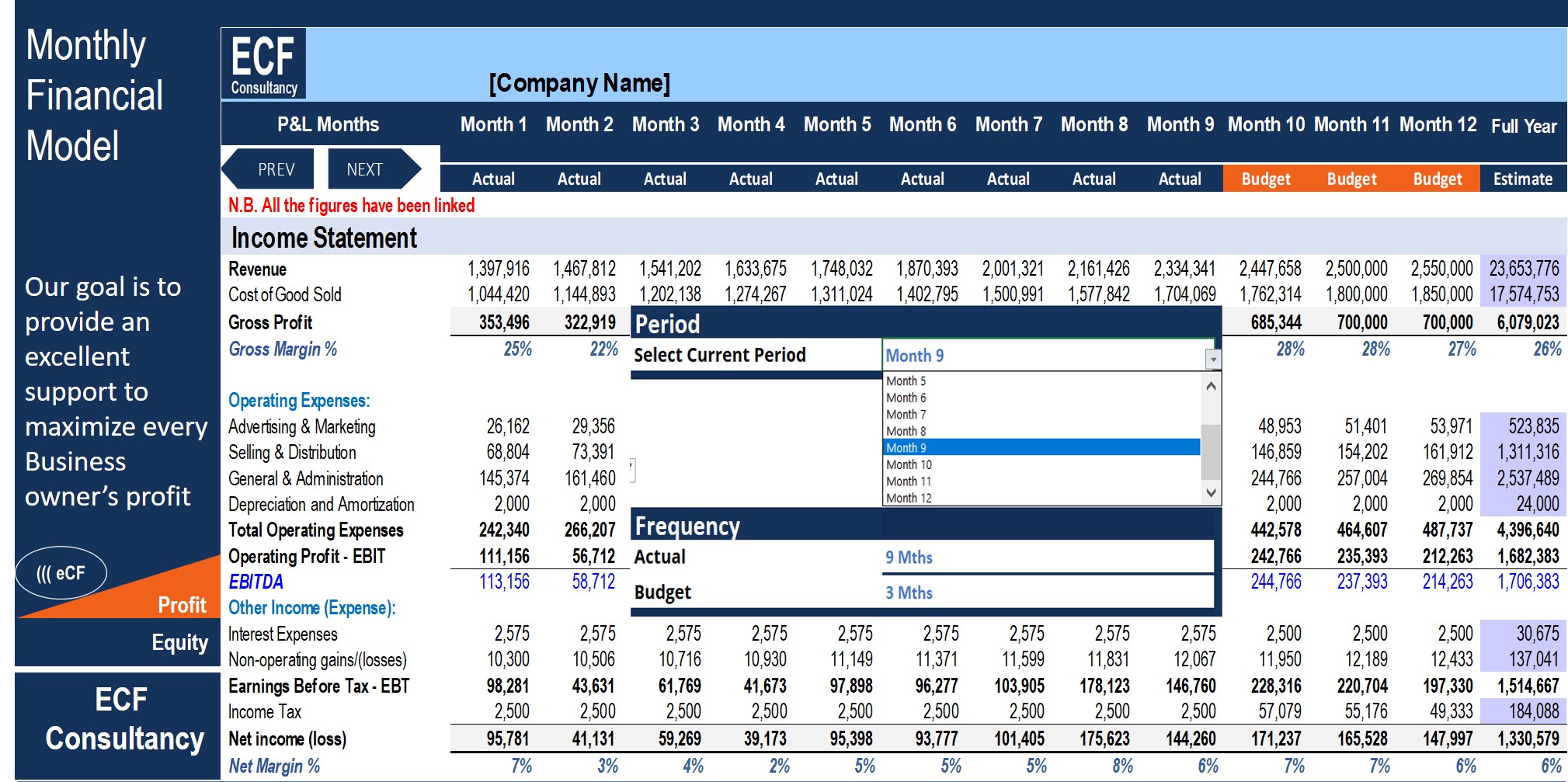Click the Non-operating gains/(losses) label

tap(317, 660)
